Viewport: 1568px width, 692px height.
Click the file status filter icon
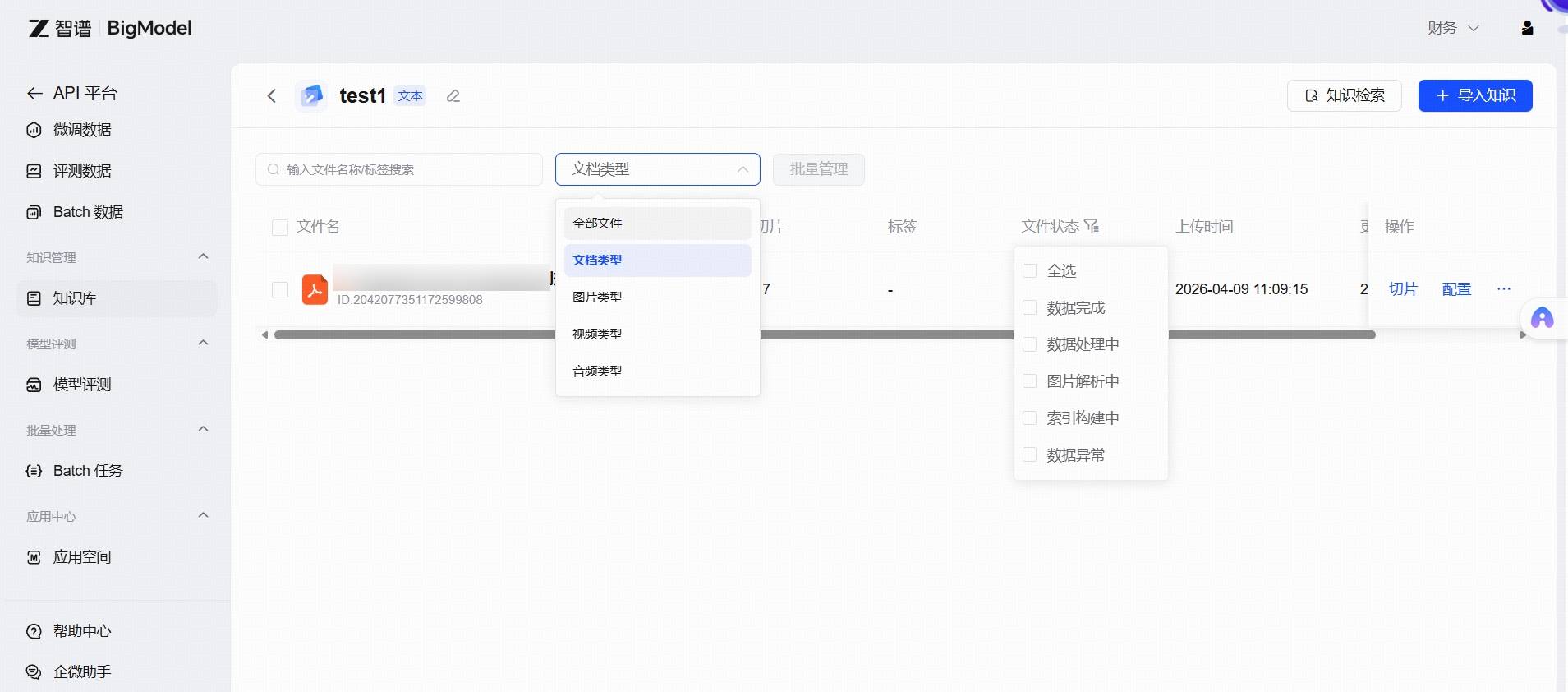[x=1092, y=226]
